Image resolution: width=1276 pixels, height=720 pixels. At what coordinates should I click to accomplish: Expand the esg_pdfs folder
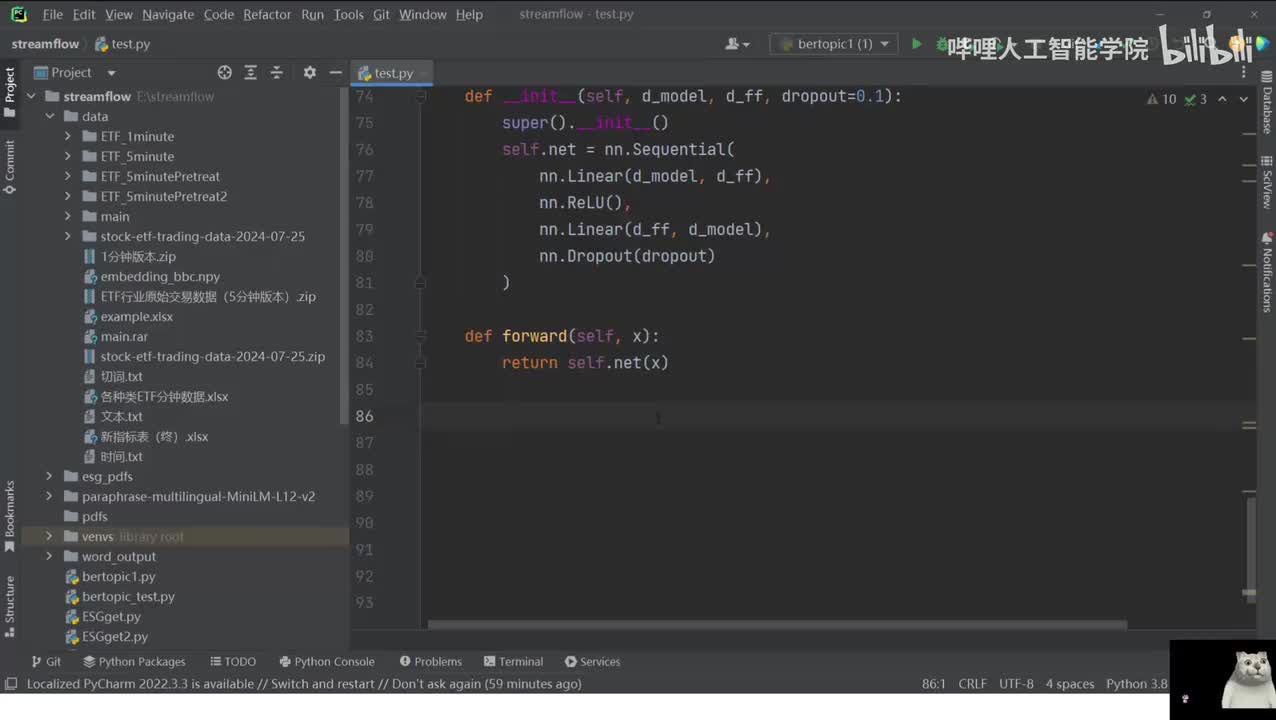click(x=49, y=477)
